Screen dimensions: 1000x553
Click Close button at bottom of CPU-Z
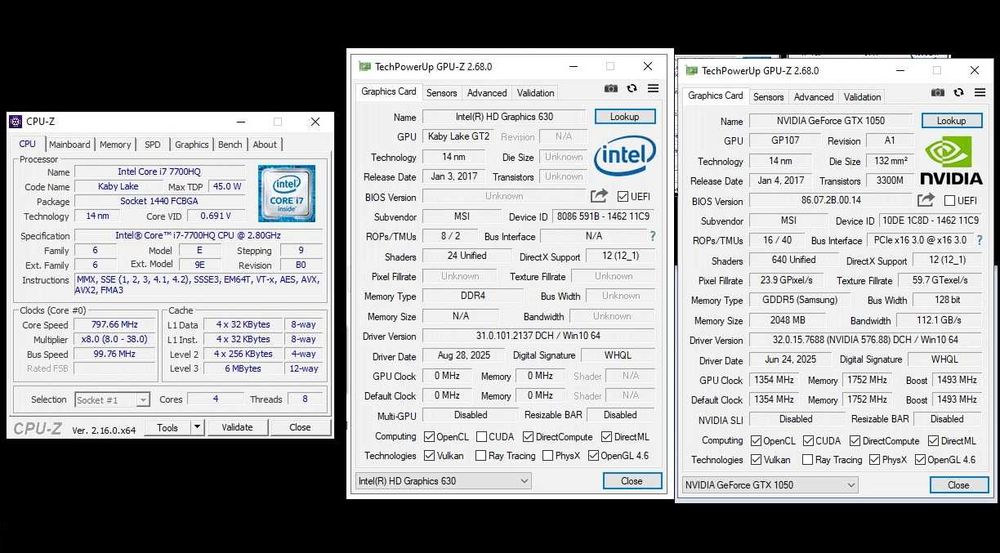click(300, 427)
